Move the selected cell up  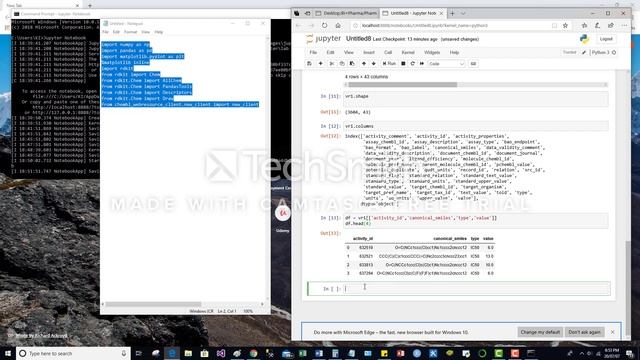click(x=364, y=64)
